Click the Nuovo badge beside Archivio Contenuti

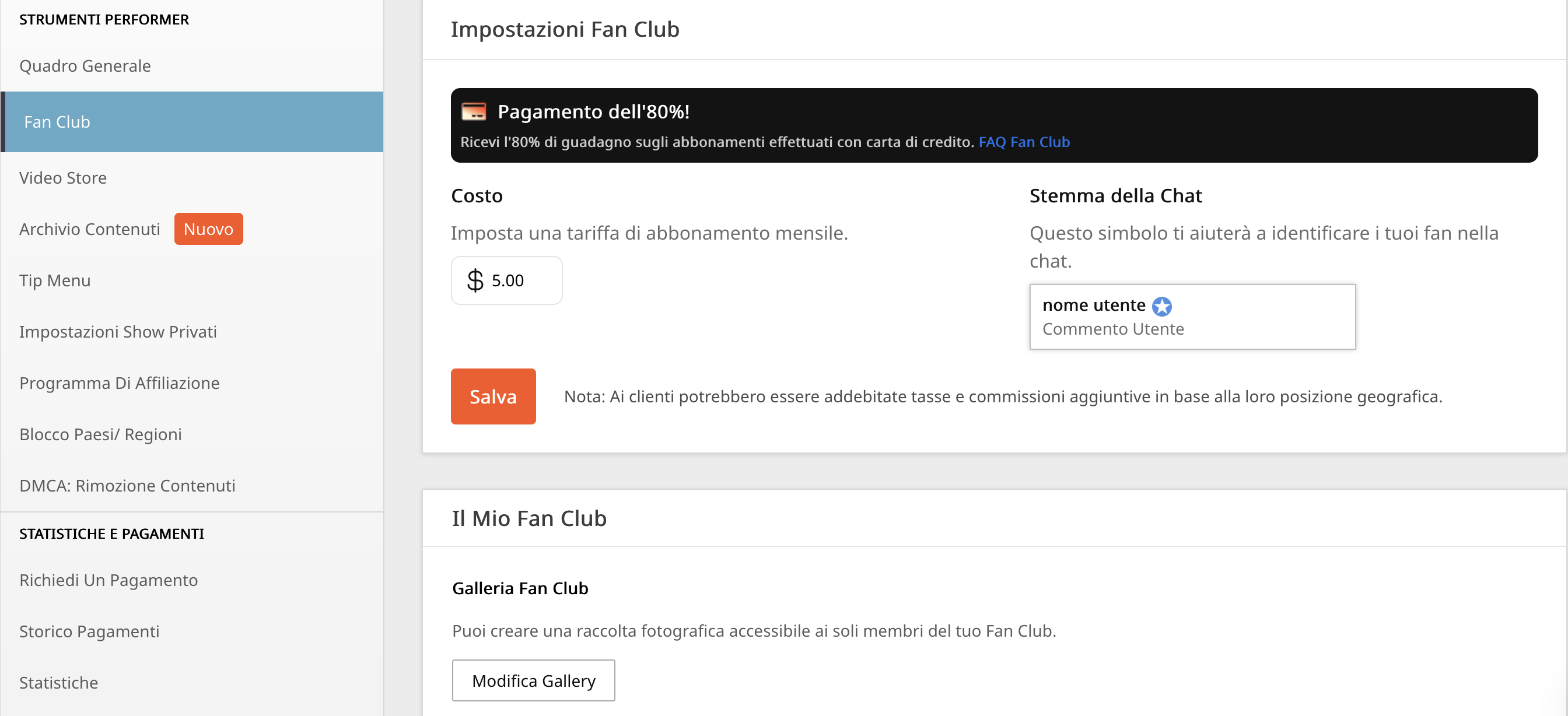coord(208,229)
